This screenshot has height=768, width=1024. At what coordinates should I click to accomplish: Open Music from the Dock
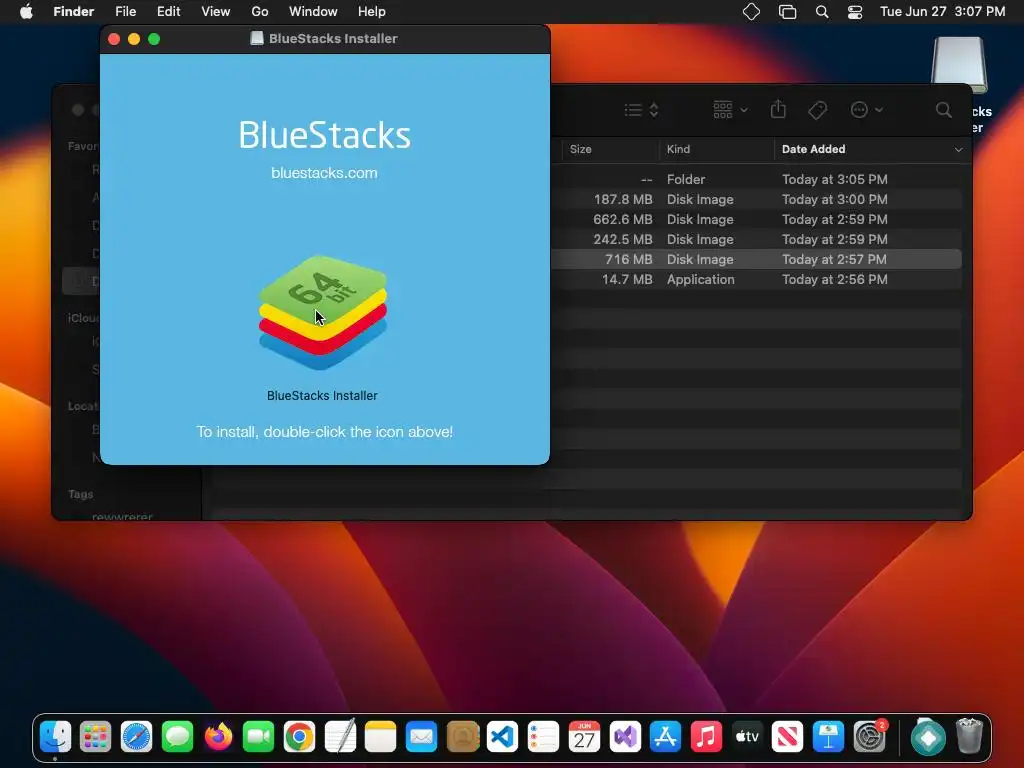706,737
